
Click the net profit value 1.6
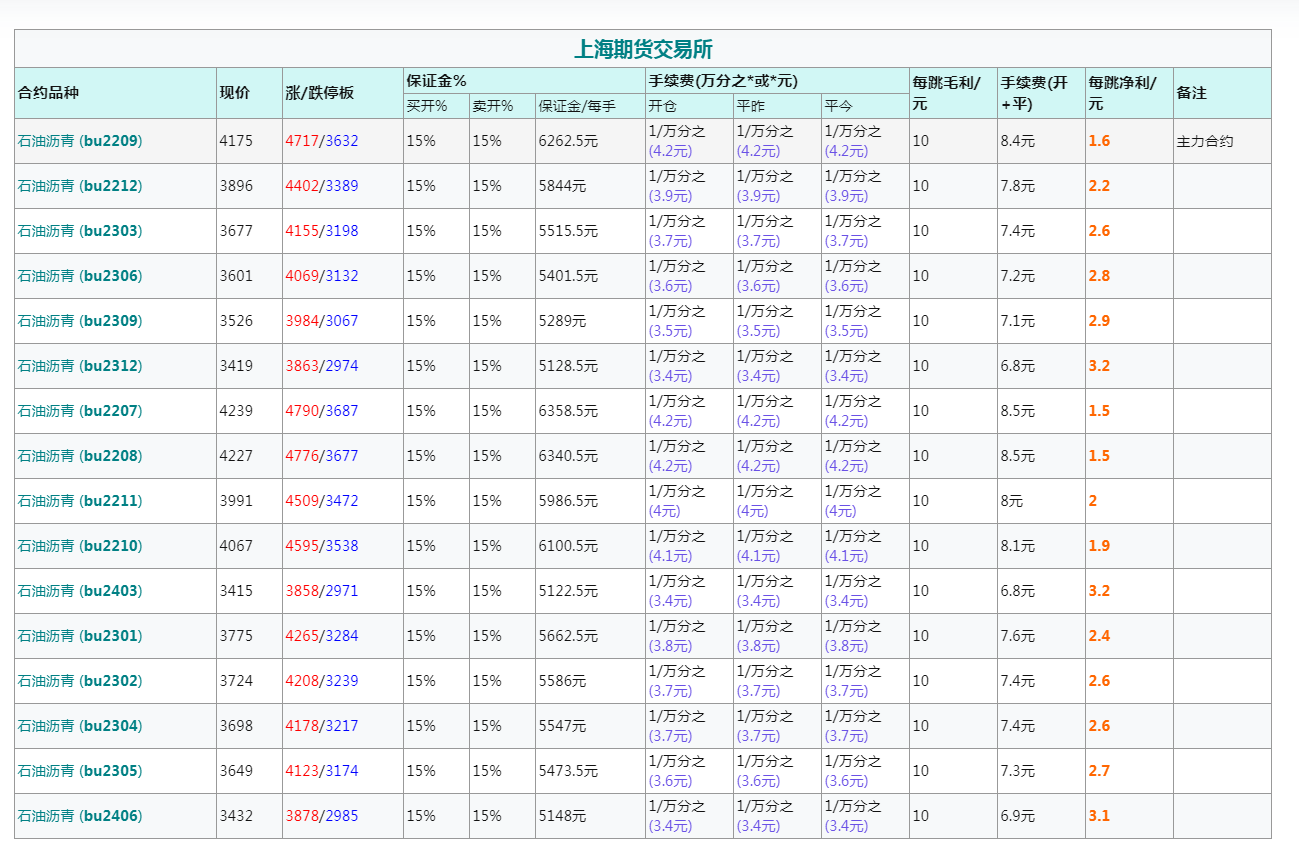click(x=1099, y=141)
